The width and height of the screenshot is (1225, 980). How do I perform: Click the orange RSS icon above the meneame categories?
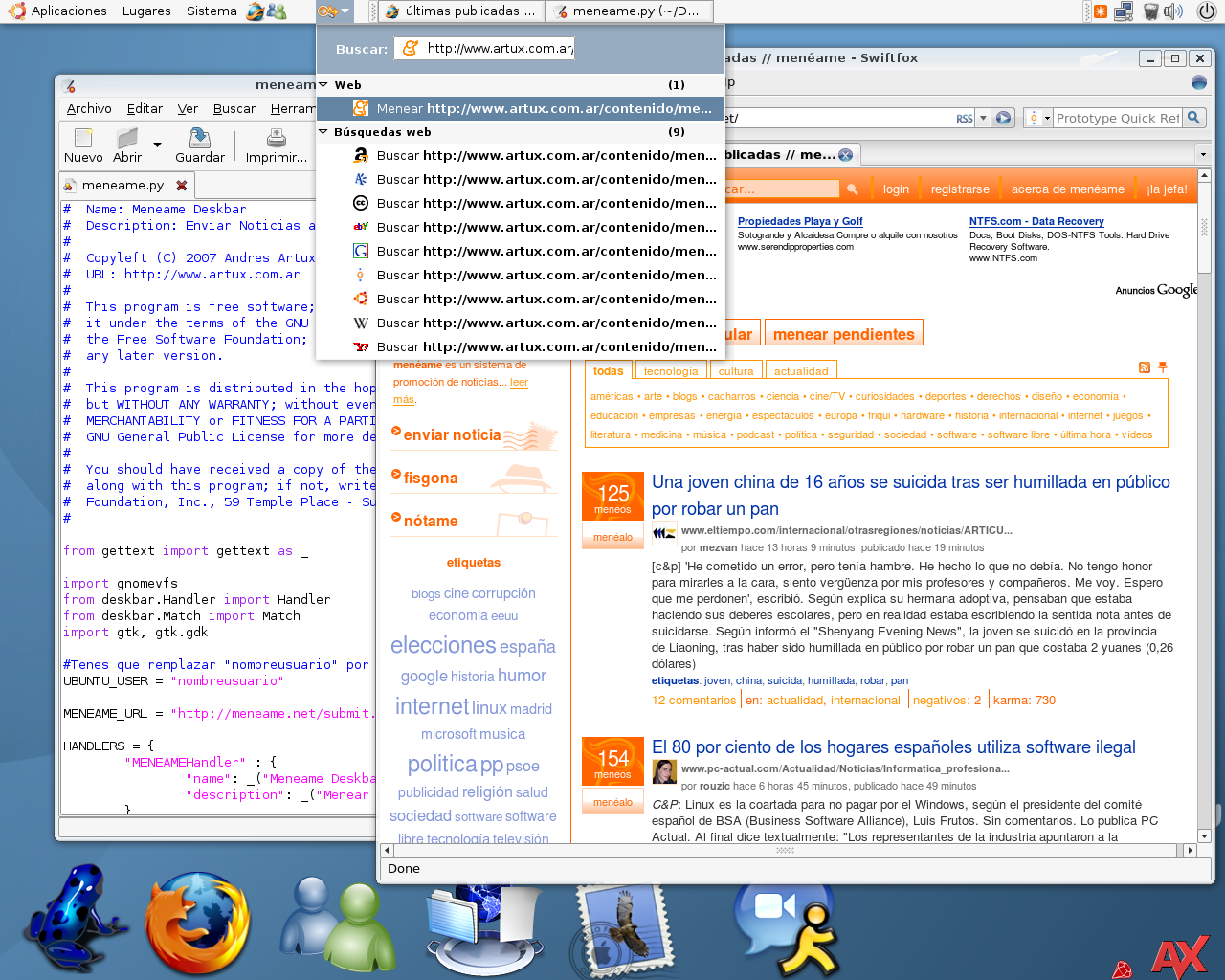pos(1144,367)
